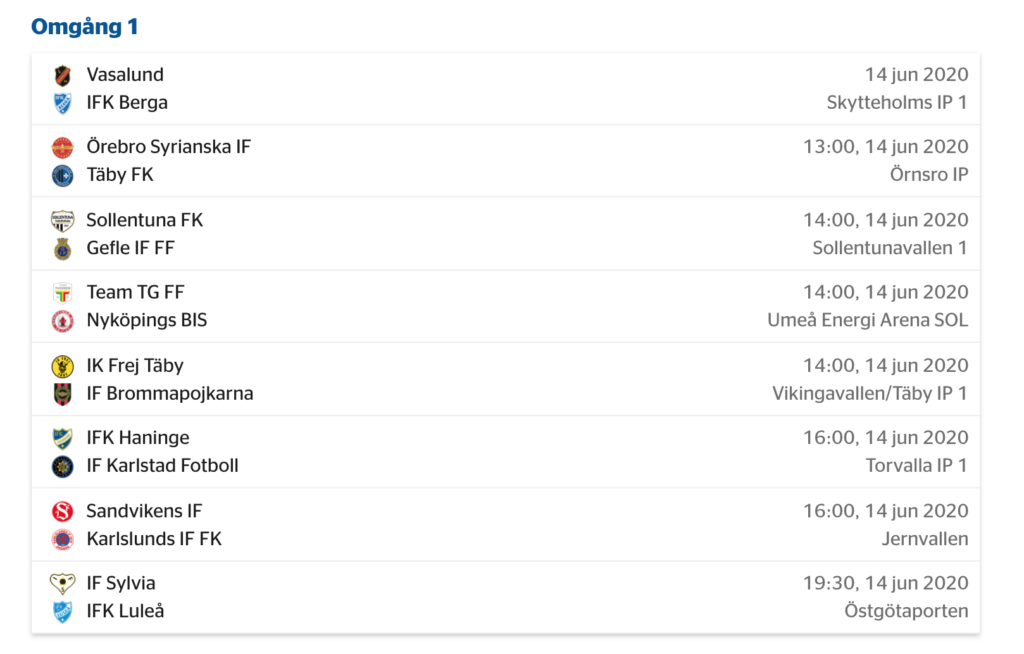Viewport: 1024px width, 654px height.
Task: Click the IFK Berga club crest
Action: click(x=62, y=103)
